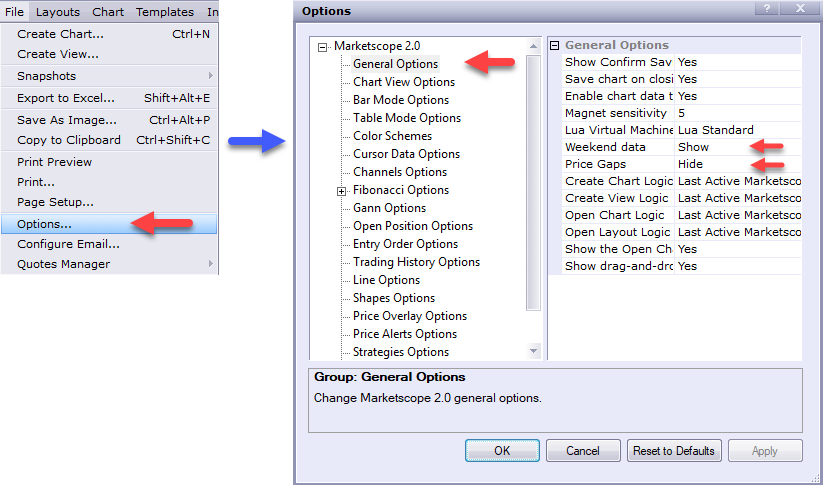Select General Options in the tree
The width and height of the screenshot is (823, 485).
click(395, 64)
